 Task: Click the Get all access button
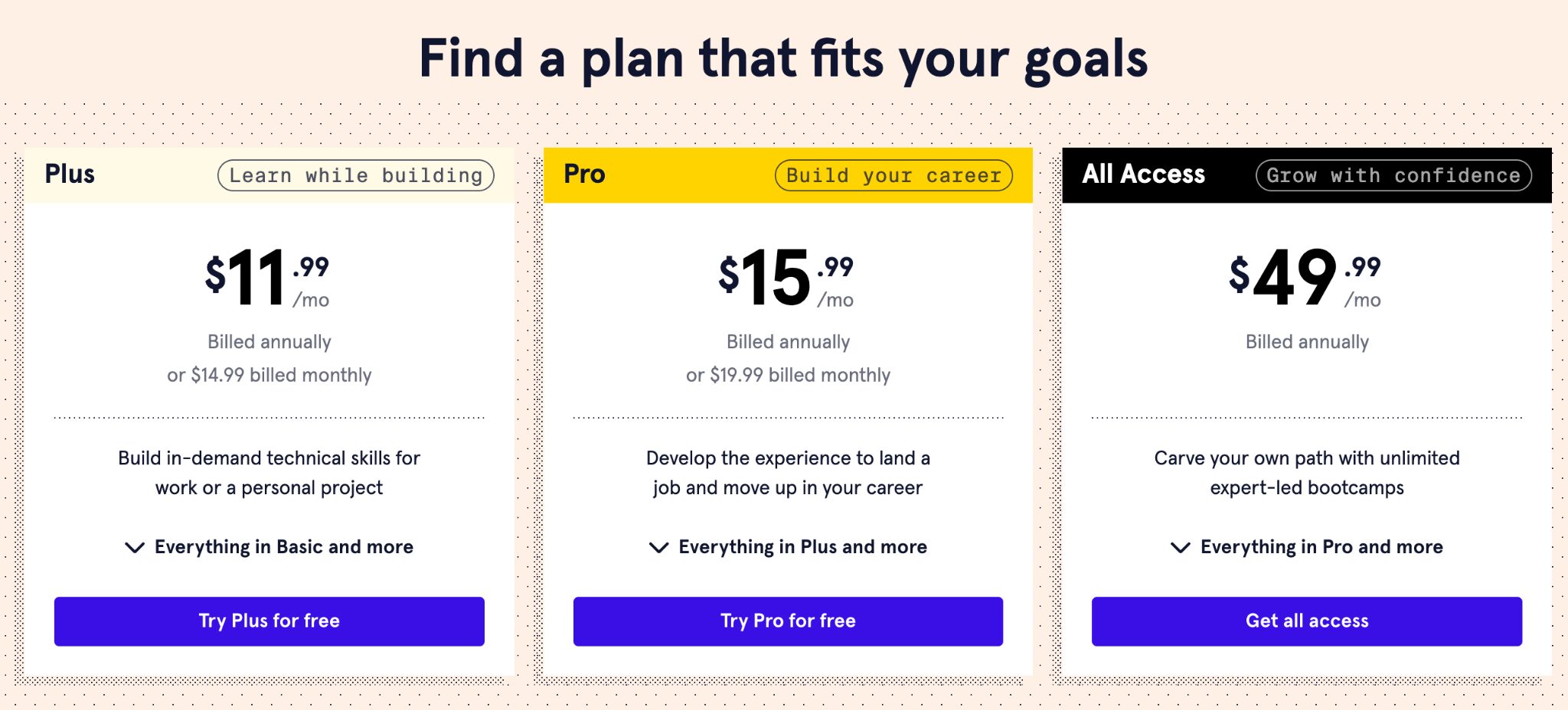(x=1307, y=620)
